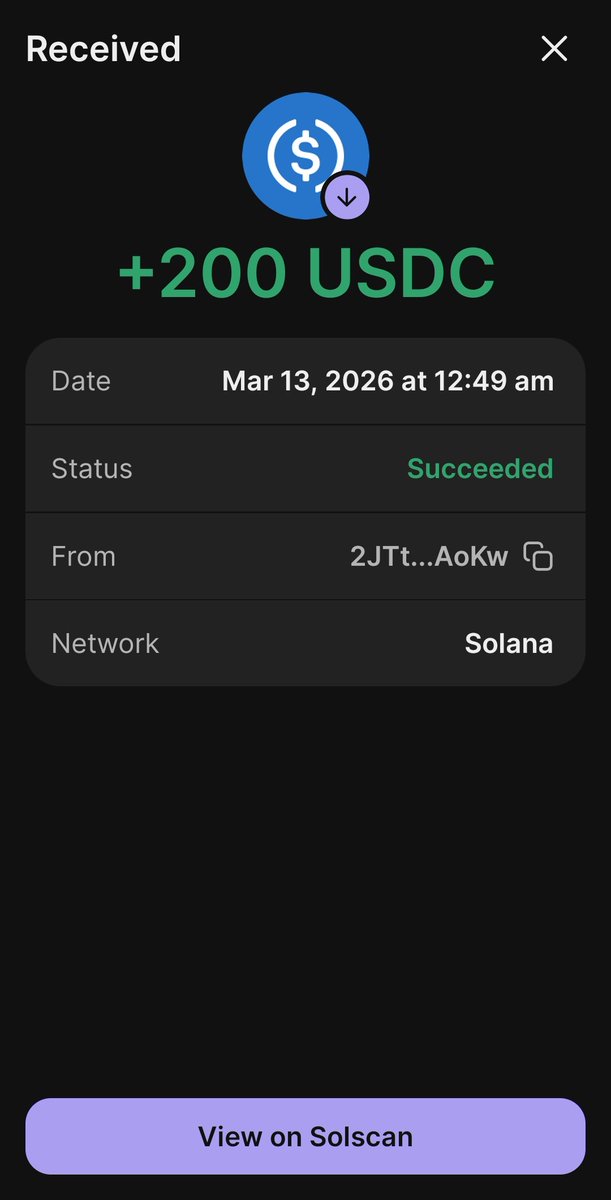Click the Status row label

tap(92, 469)
